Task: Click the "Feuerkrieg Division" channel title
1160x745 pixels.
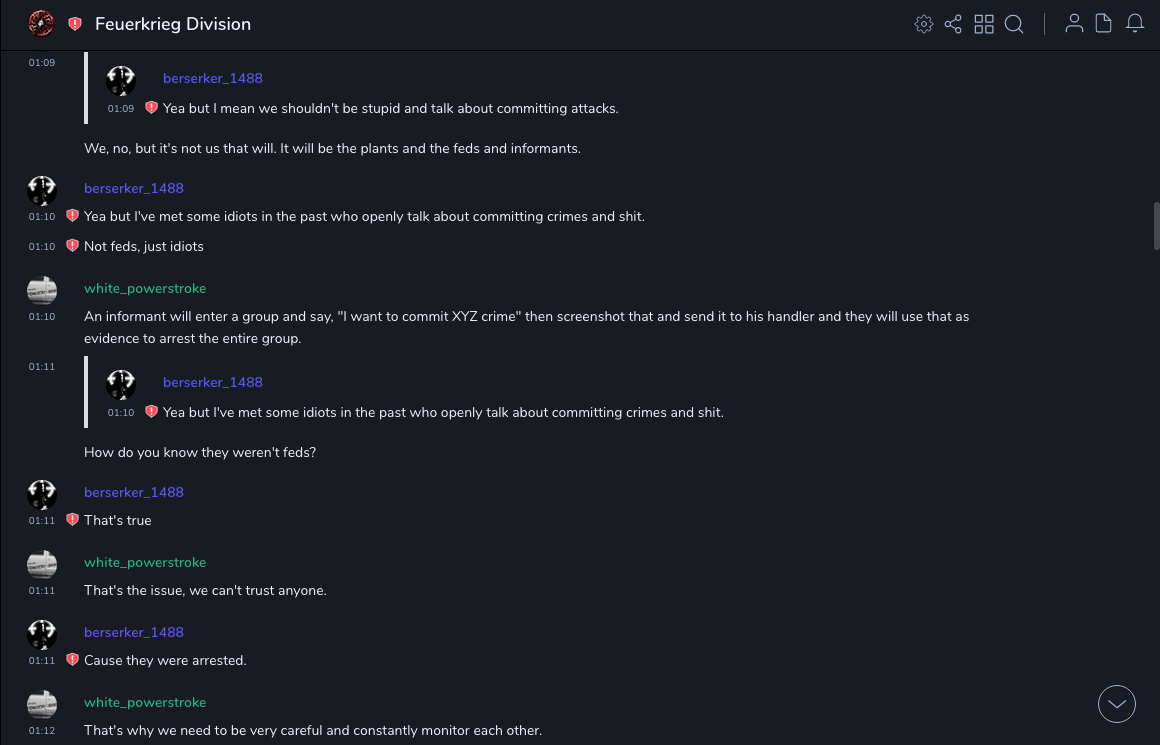Action: pyautogui.click(x=173, y=24)
